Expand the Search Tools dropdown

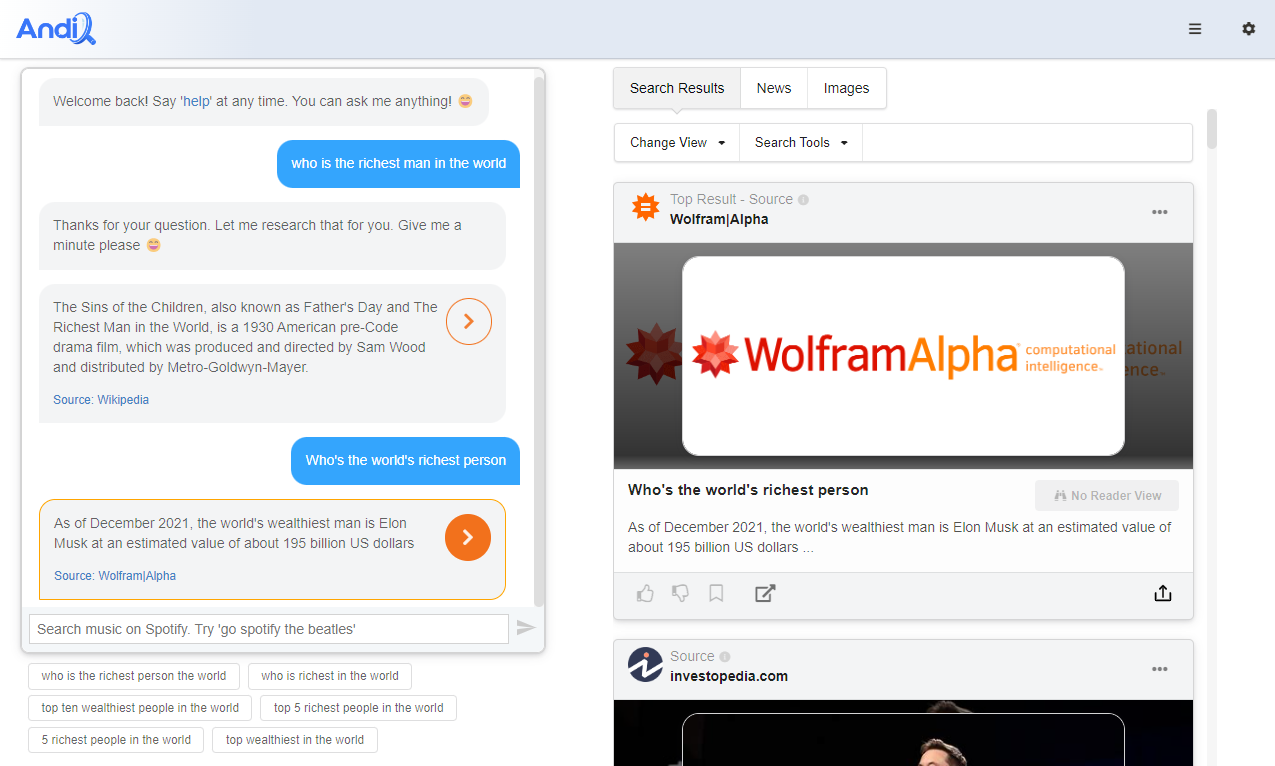801,142
